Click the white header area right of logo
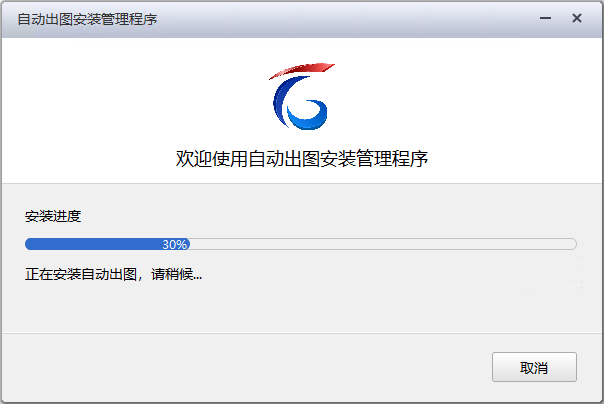 pyautogui.click(x=468, y=100)
